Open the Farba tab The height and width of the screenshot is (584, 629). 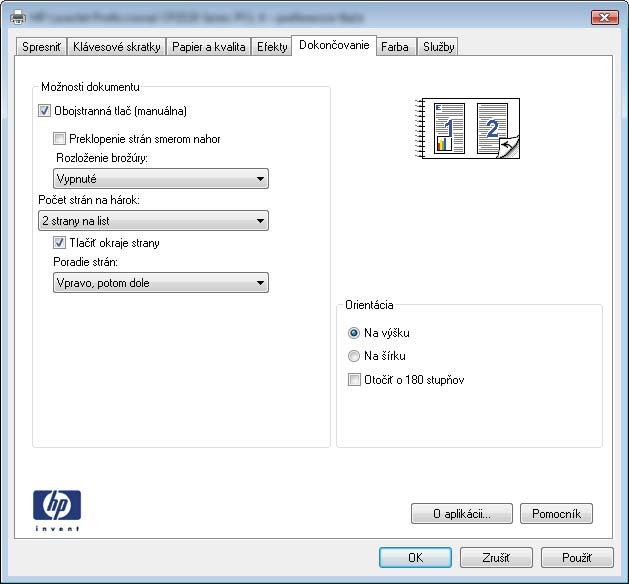coord(395,47)
